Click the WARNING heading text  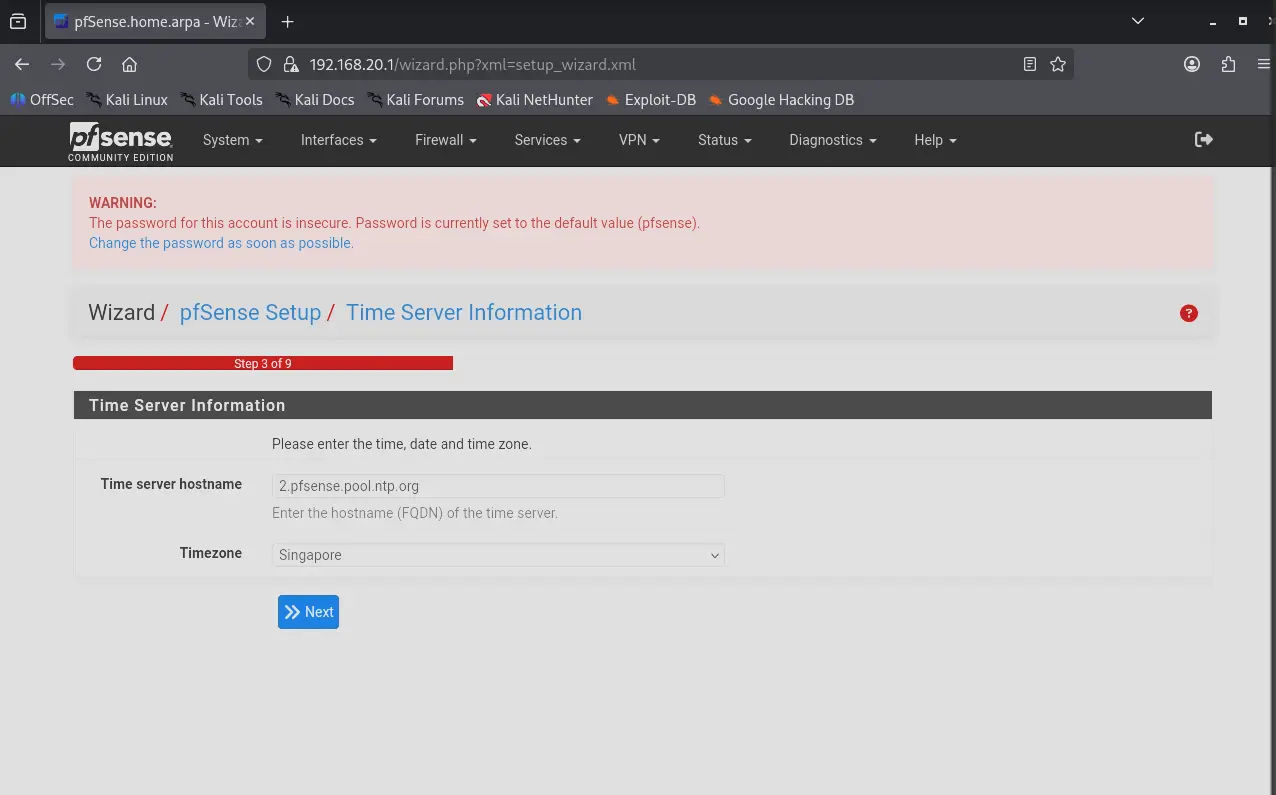[123, 203]
